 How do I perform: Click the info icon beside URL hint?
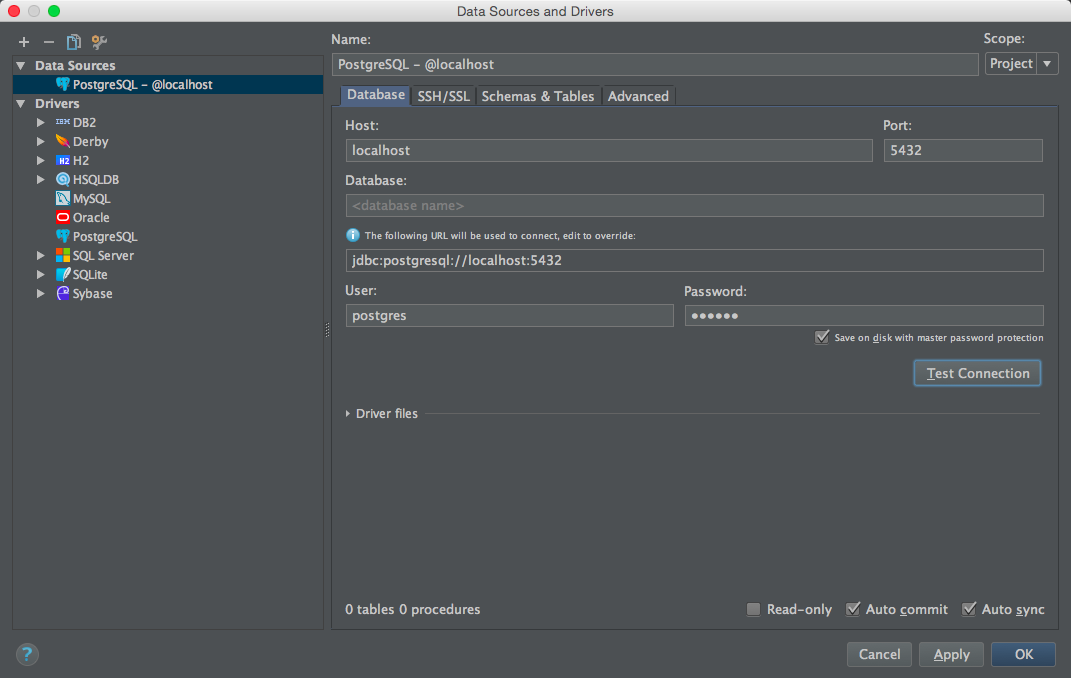pyautogui.click(x=352, y=235)
